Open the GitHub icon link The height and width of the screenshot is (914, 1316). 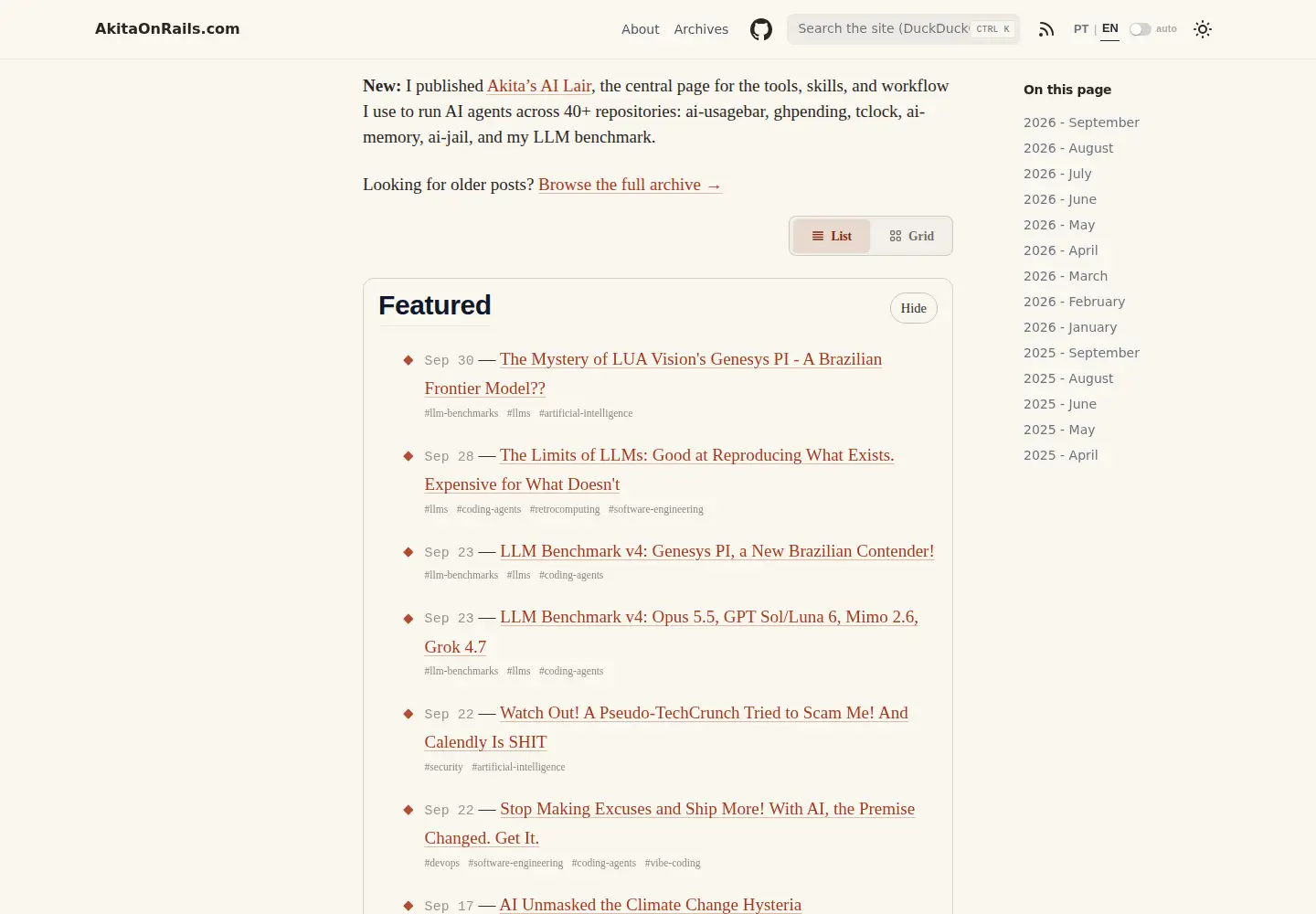tap(761, 29)
